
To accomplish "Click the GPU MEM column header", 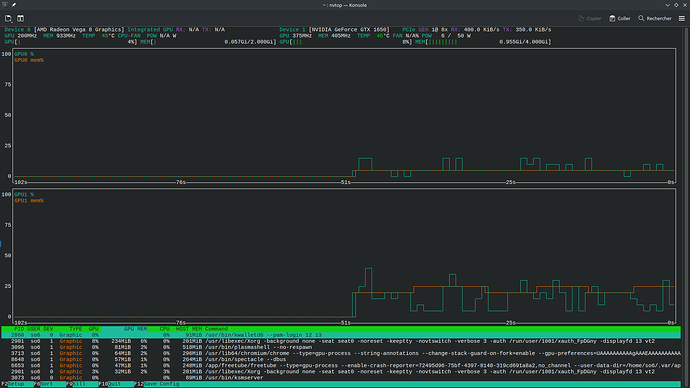I will [136, 329].
